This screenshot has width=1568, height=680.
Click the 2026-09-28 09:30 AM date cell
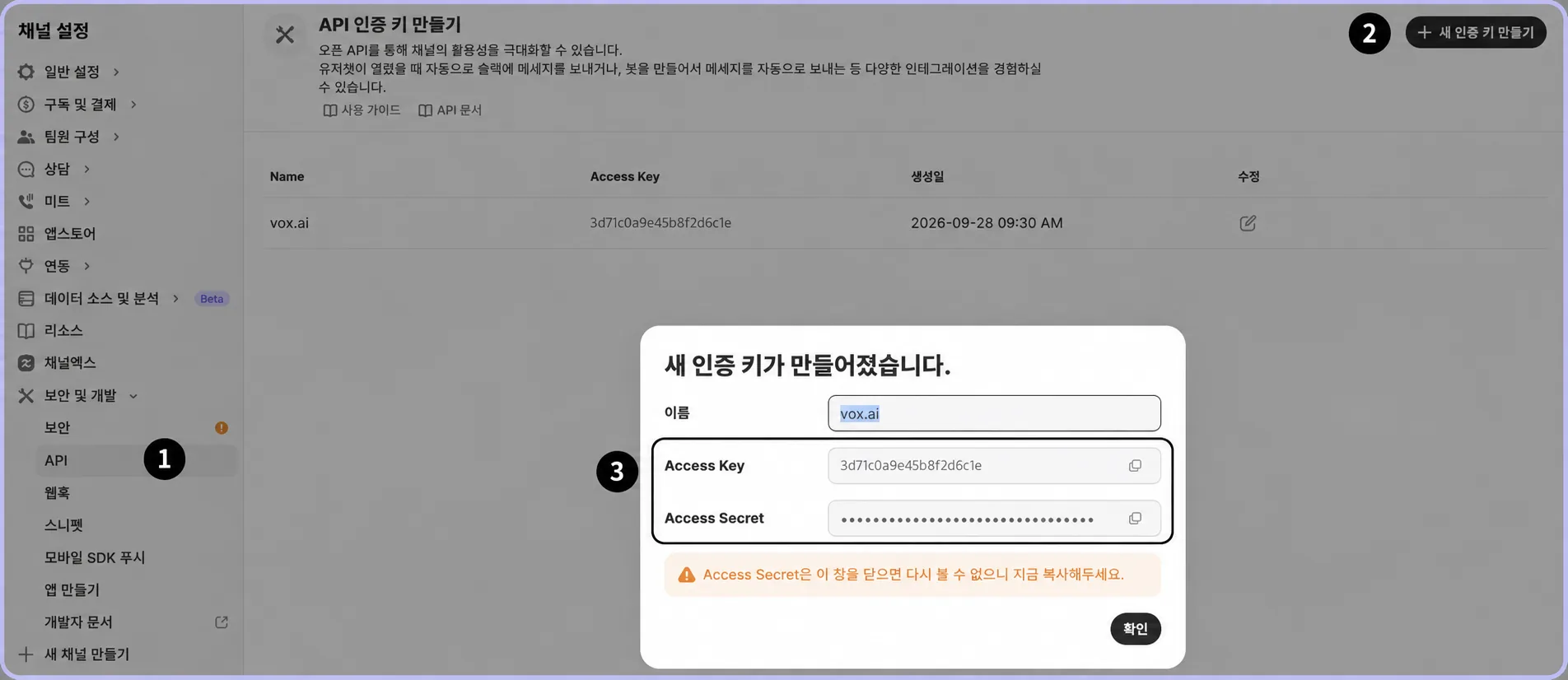(987, 223)
